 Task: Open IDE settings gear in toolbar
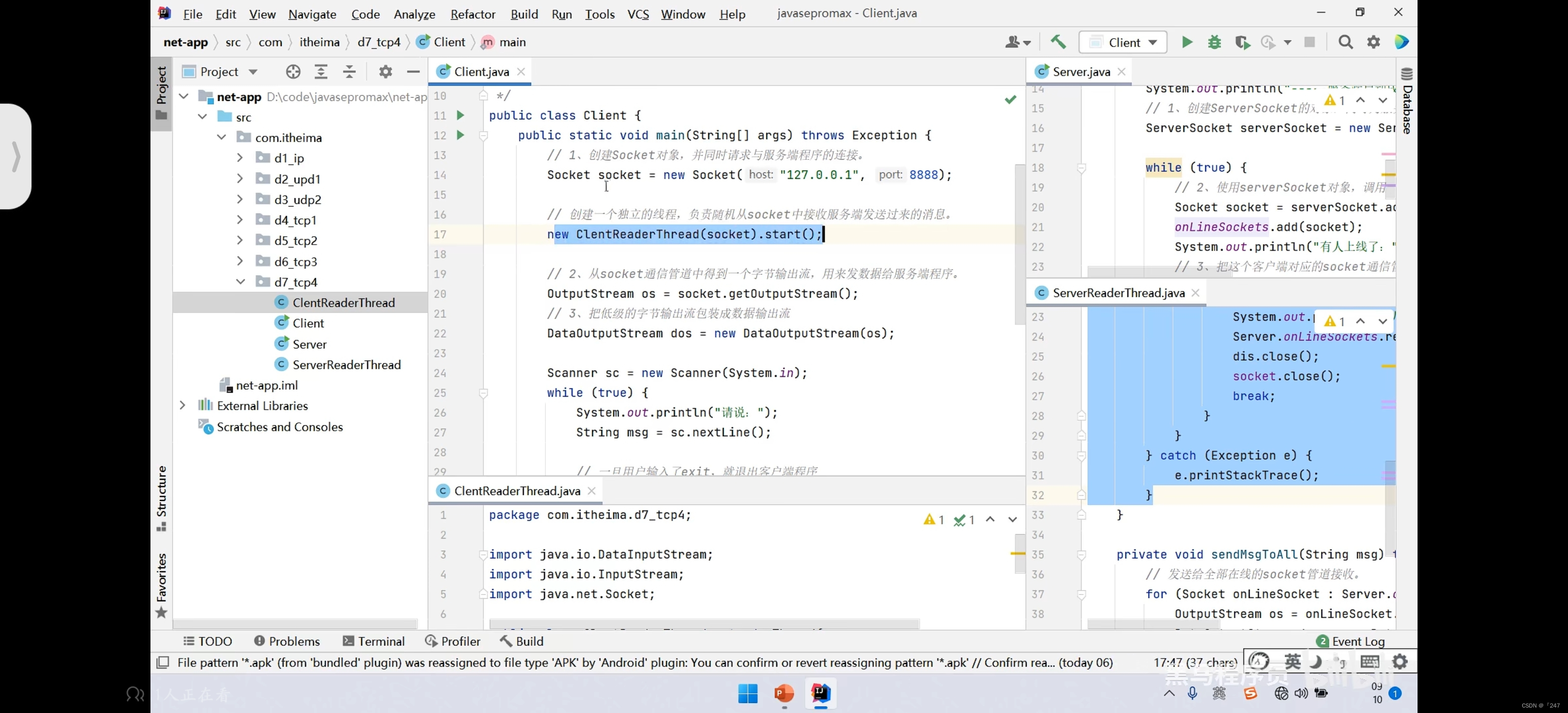point(1374,42)
